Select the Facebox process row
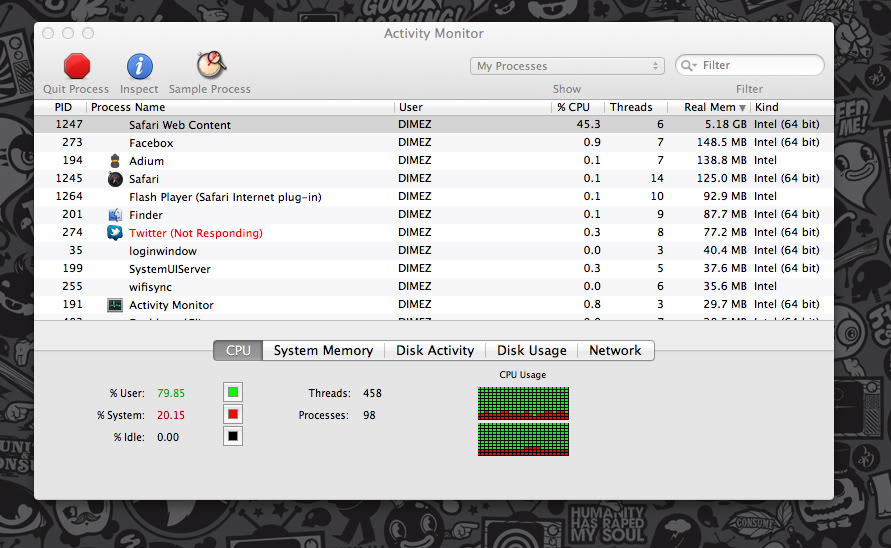This screenshot has height=548, width=891. click(x=434, y=143)
